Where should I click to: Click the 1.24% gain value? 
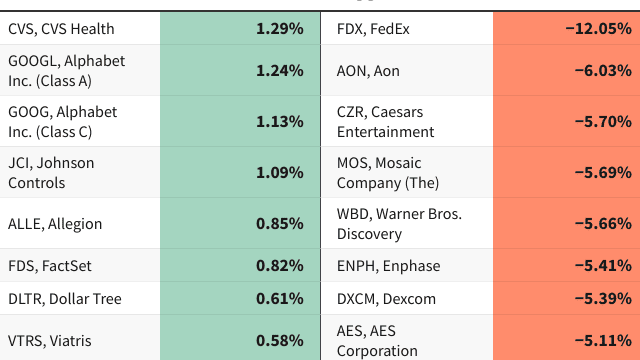click(280, 71)
